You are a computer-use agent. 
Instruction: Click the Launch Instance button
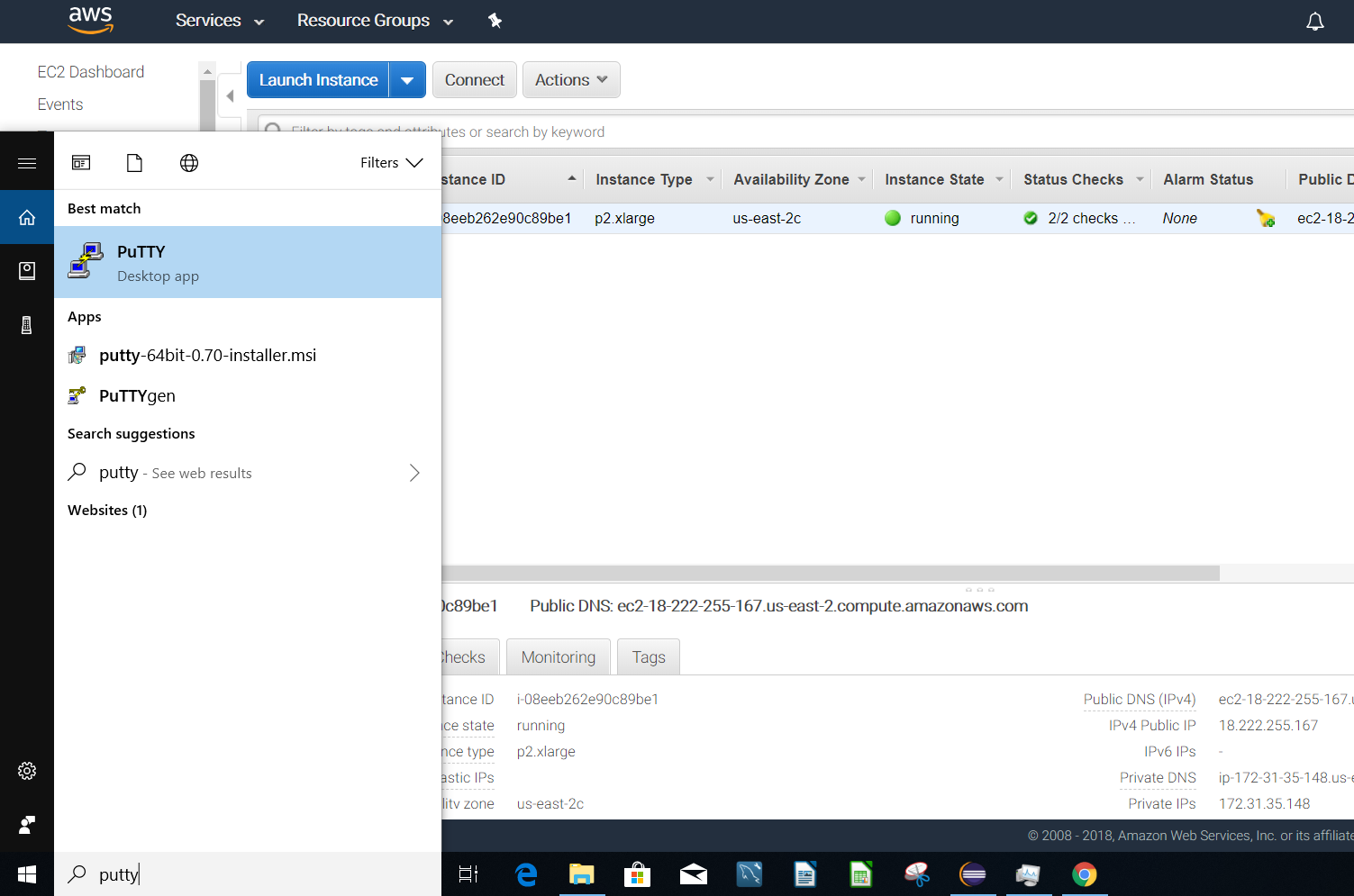click(x=318, y=79)
